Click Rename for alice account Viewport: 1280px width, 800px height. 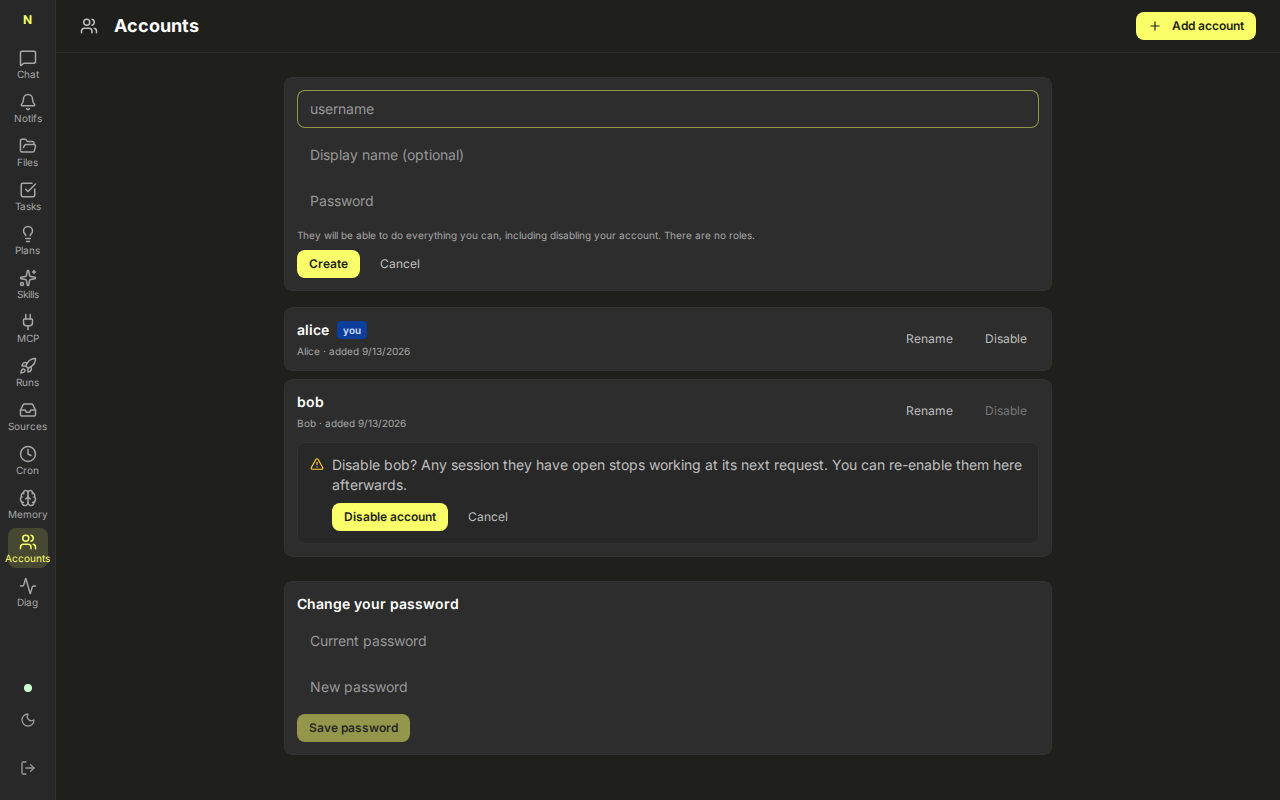(929, 339)
